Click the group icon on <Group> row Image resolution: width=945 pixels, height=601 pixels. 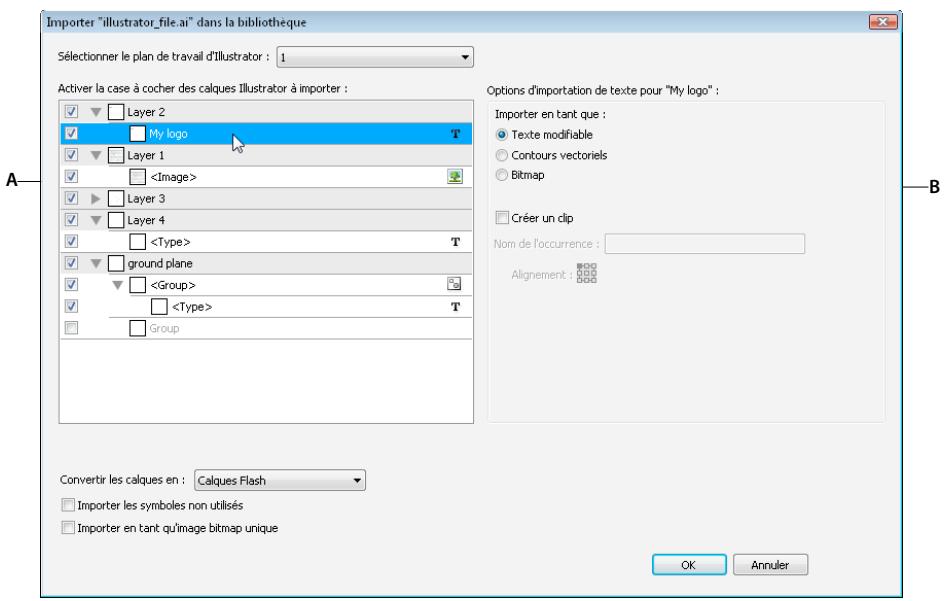coord(453,284)
